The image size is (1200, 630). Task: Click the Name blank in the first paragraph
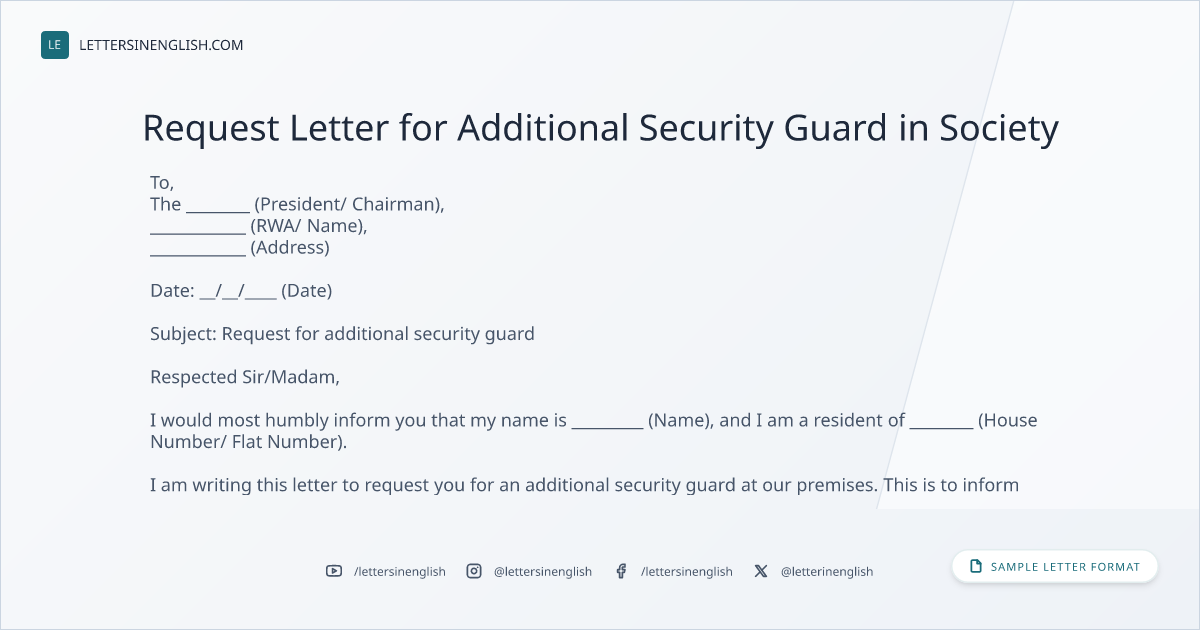[x=607, y=425]
